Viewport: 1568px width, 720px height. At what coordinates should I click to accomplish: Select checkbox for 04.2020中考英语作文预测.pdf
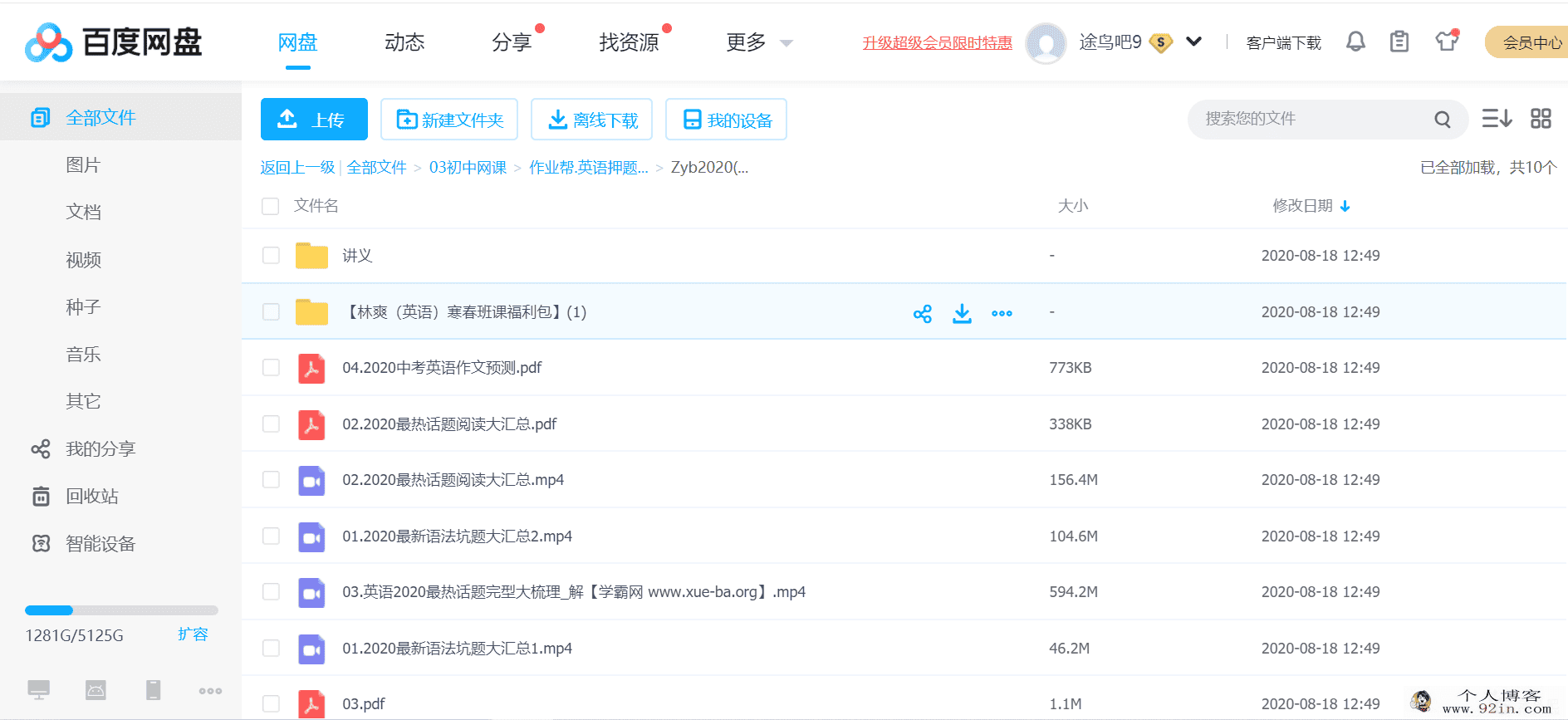pyautogui.click(x=271, y=367)
